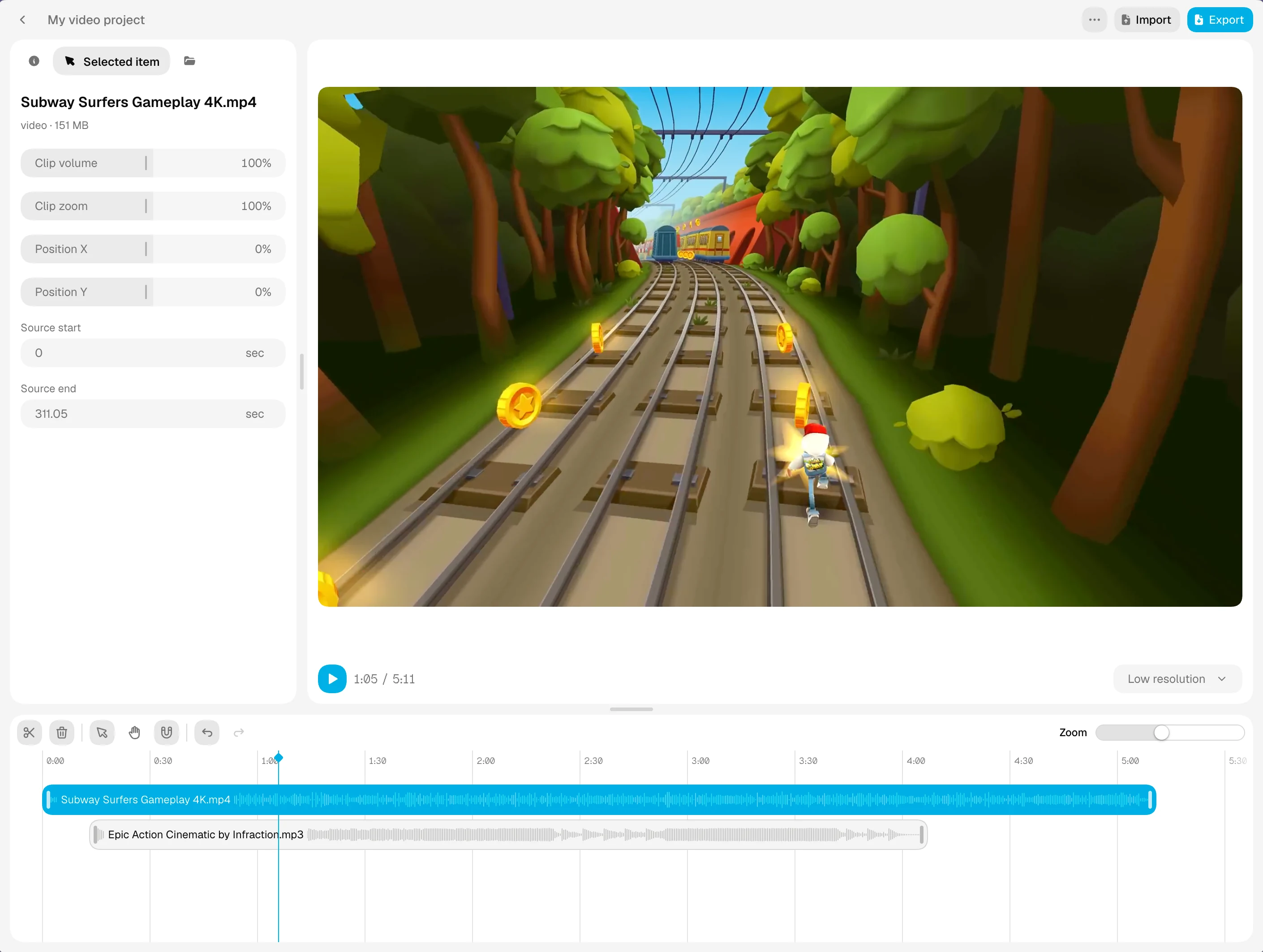Open the Low resolution dropdown
The height and width of the screenshot is (952, 1263).
(x=1177, y=679)
